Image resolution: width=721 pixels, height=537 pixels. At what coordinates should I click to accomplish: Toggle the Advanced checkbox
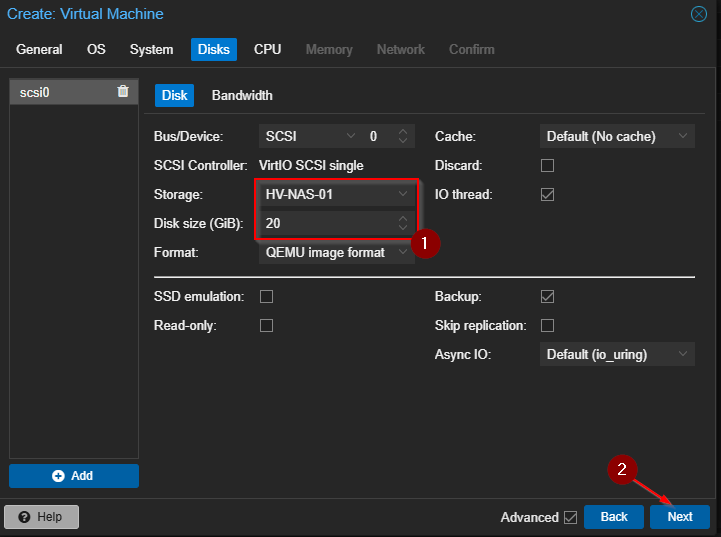[570, 517]
